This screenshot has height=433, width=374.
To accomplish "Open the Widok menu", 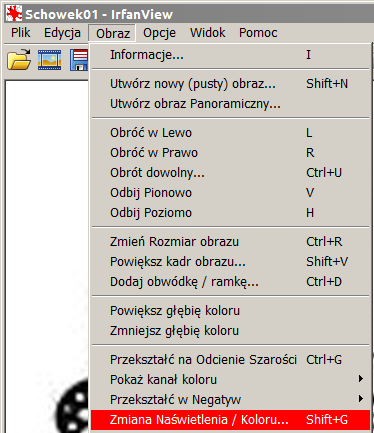I will pos(208,33).
